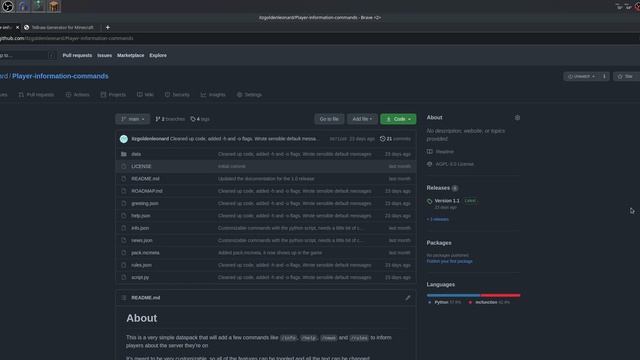Open the Add file dropdown
This screenshot has height=360, width=640.
pyautogui.click(x=362, y=119)
